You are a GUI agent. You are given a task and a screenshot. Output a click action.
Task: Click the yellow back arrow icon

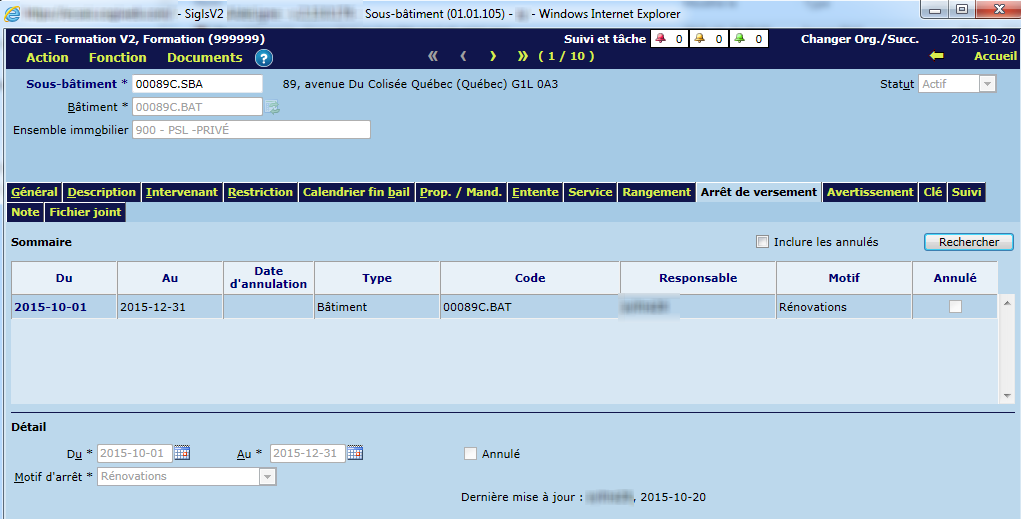point(936,57)
